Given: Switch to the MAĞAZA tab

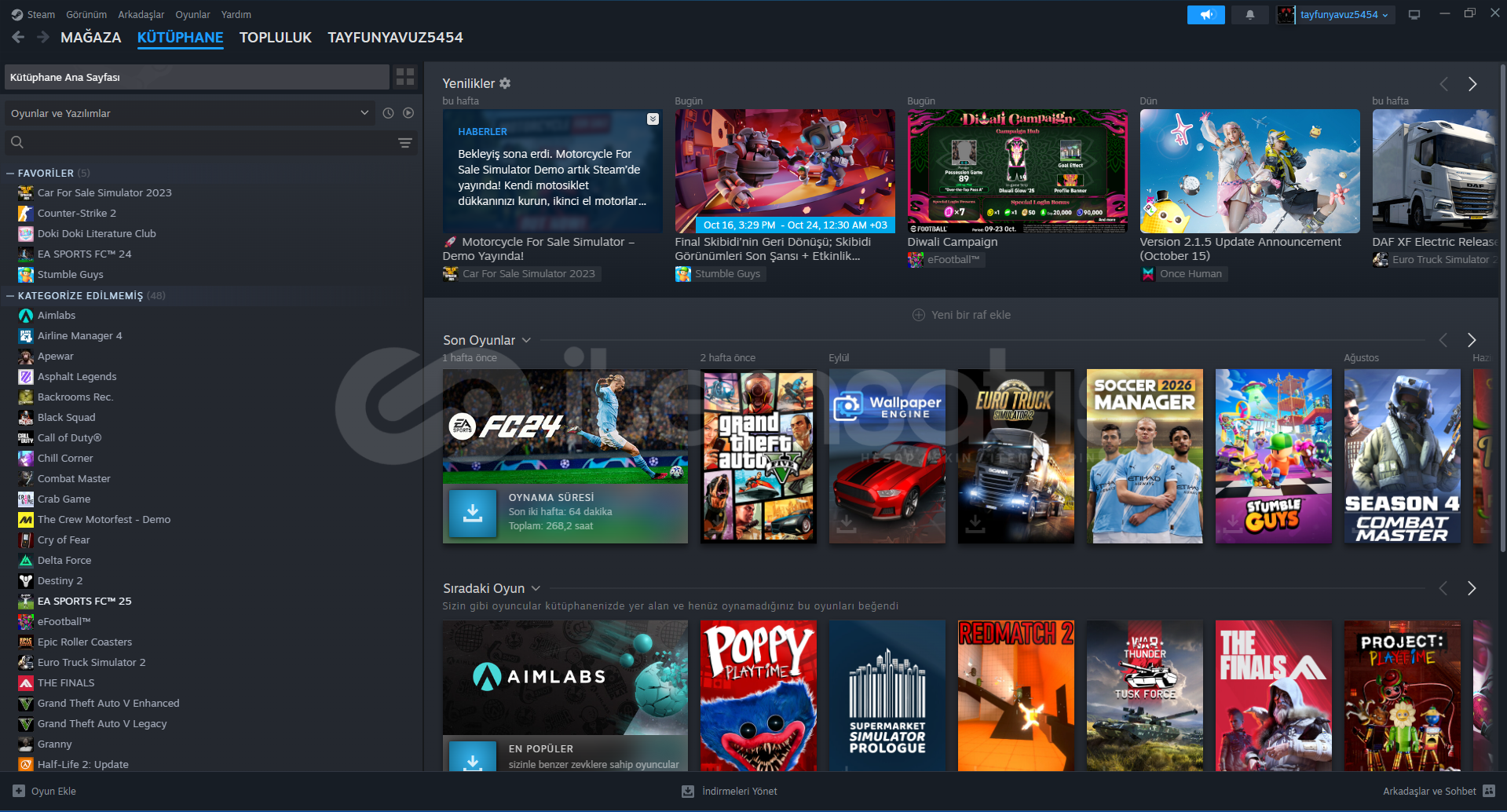Looking at the screenshot, I should coord(91,37).
